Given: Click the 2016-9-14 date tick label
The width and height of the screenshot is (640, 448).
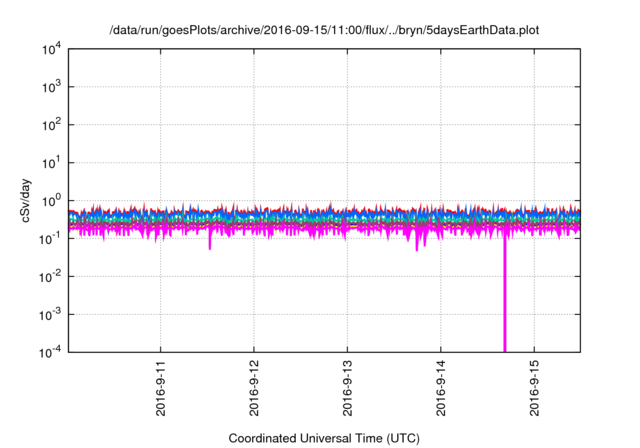Looking at the screenshot, I should click(441, 388).
